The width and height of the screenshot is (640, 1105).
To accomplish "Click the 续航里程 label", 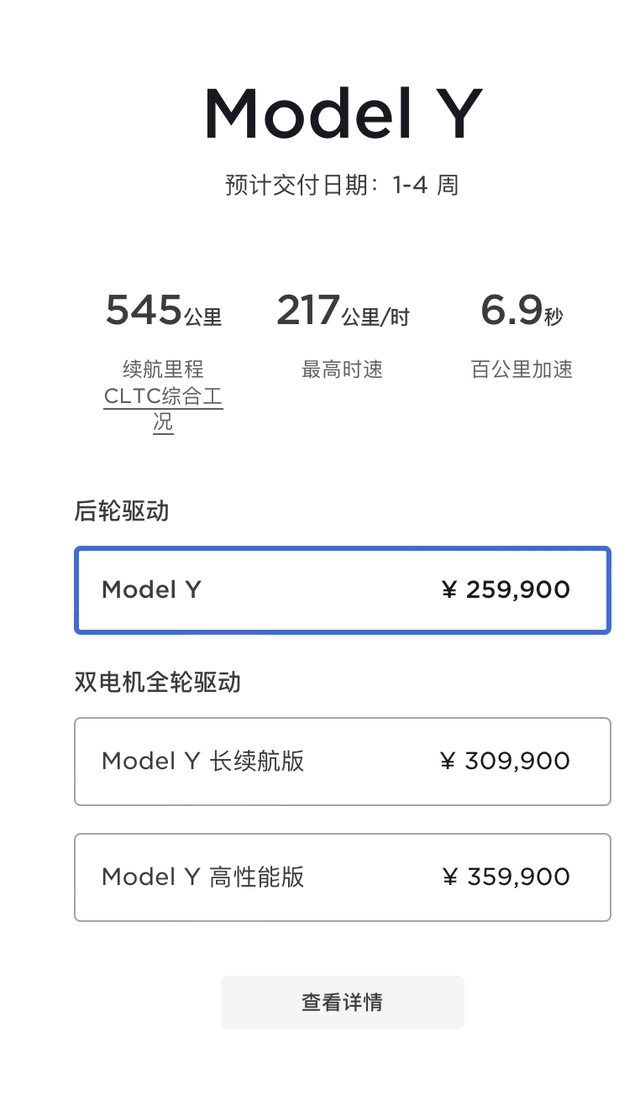I will [x=163, y=370].
